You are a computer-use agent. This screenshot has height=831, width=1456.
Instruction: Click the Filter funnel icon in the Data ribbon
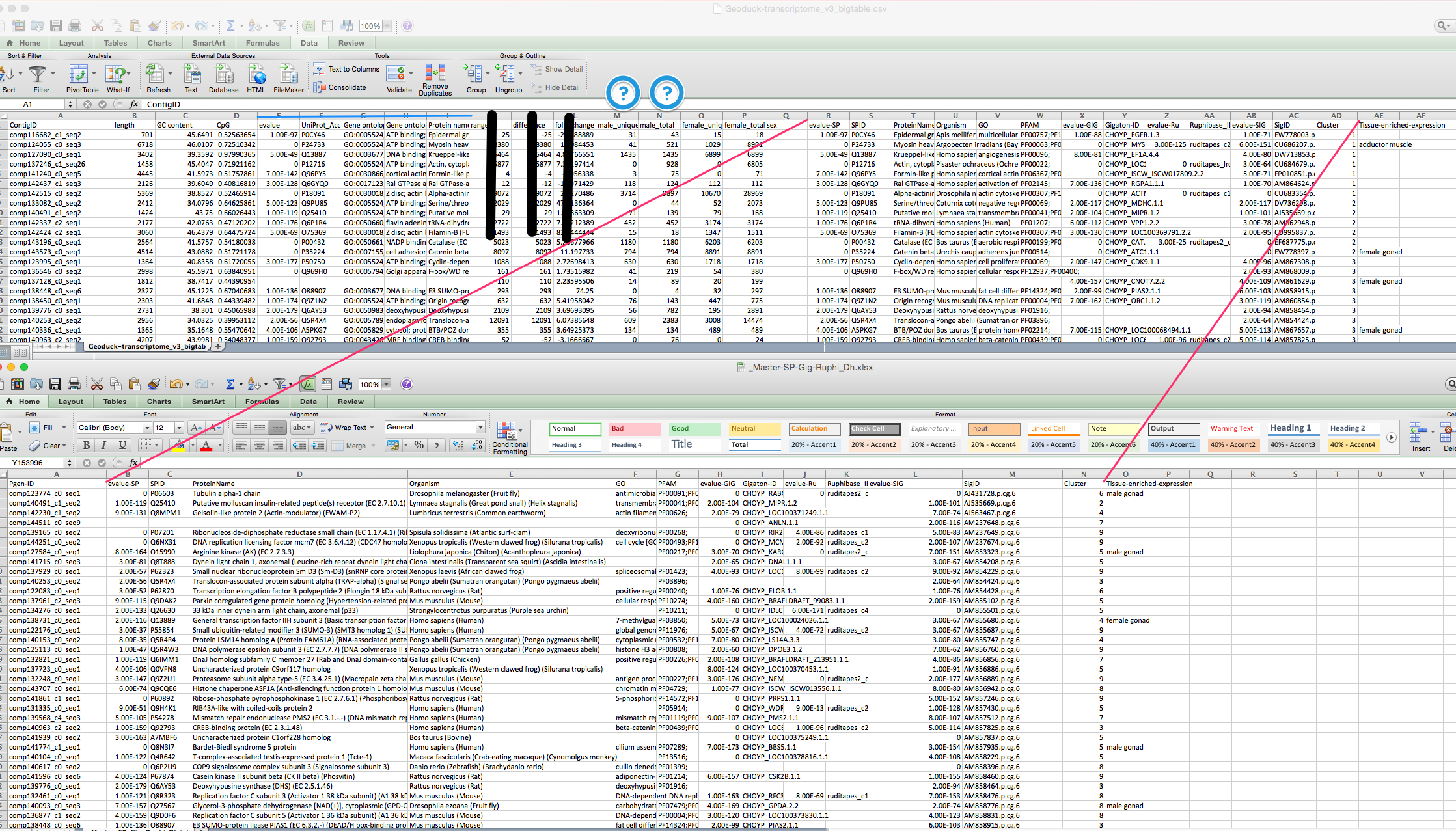point(38,74)
